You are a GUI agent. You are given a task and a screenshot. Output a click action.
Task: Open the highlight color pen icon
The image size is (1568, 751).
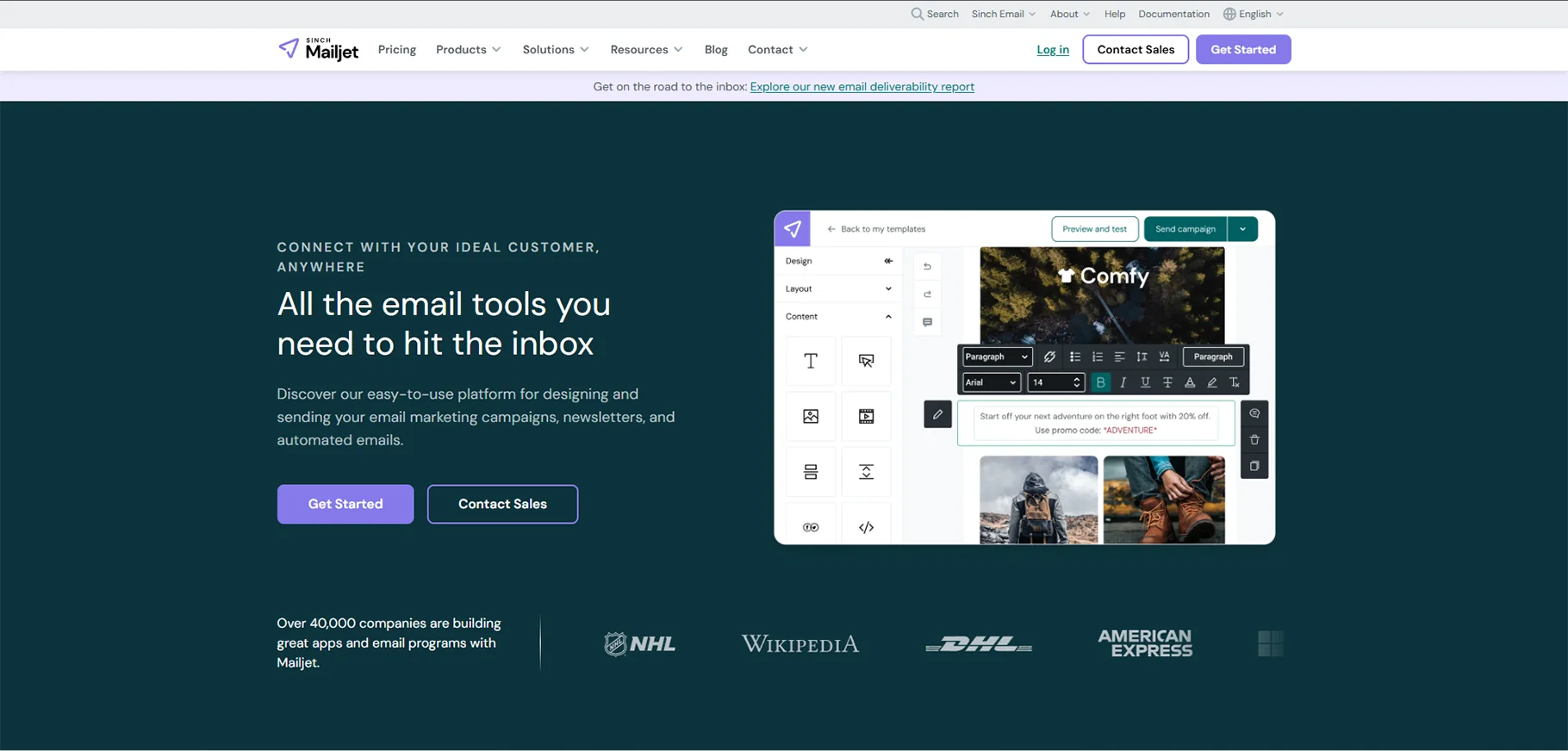tap(1212, 382)
